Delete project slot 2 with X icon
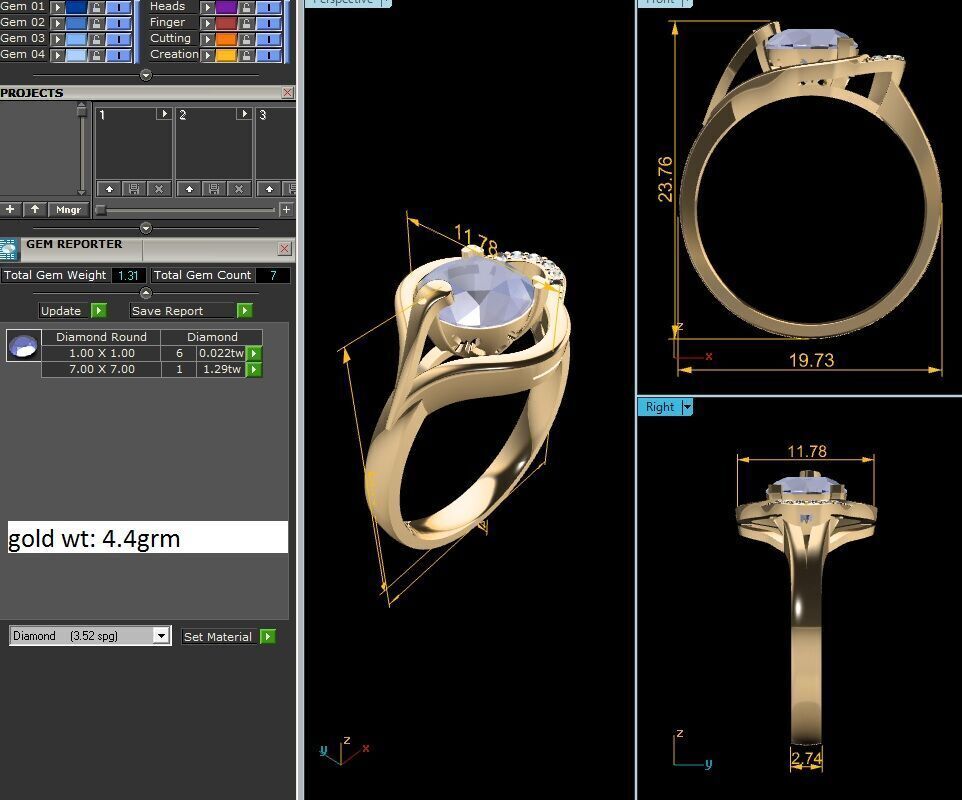 pyautogui.click(x=239, y=189)
